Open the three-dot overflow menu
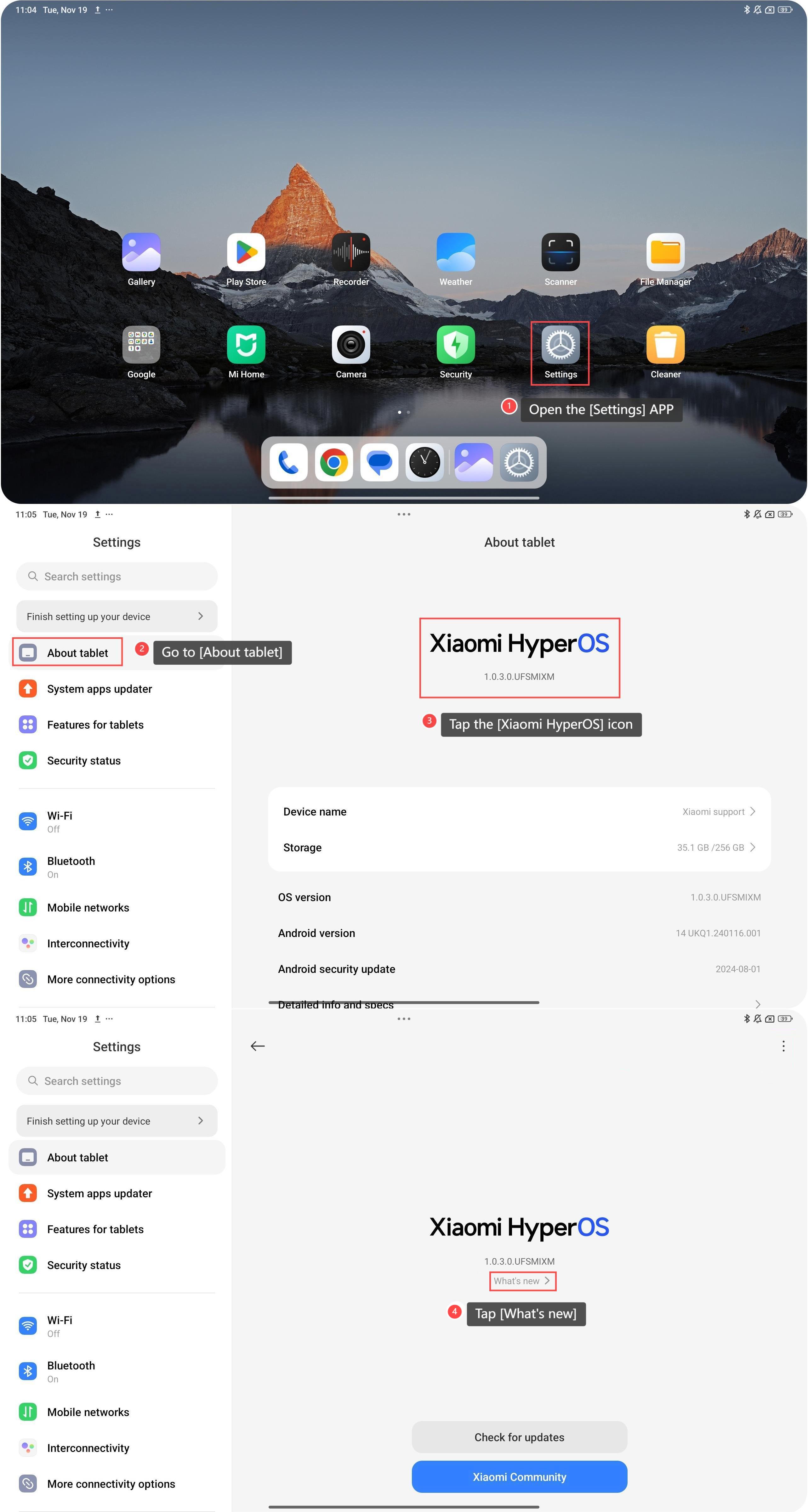 tap(783, 1046)
